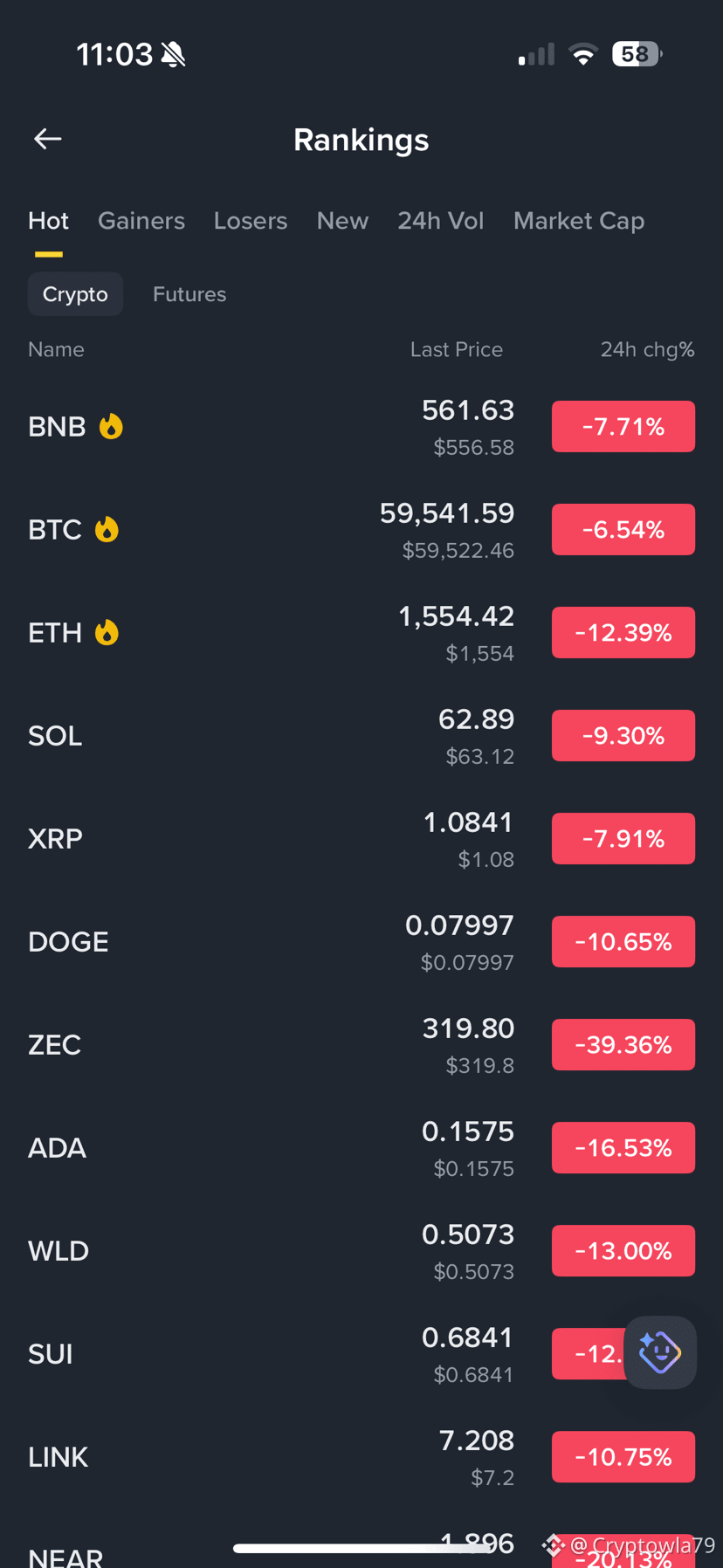Tap ZEC's -39.36% change button
This screenshot has width=723, height=1568.
623,1044
